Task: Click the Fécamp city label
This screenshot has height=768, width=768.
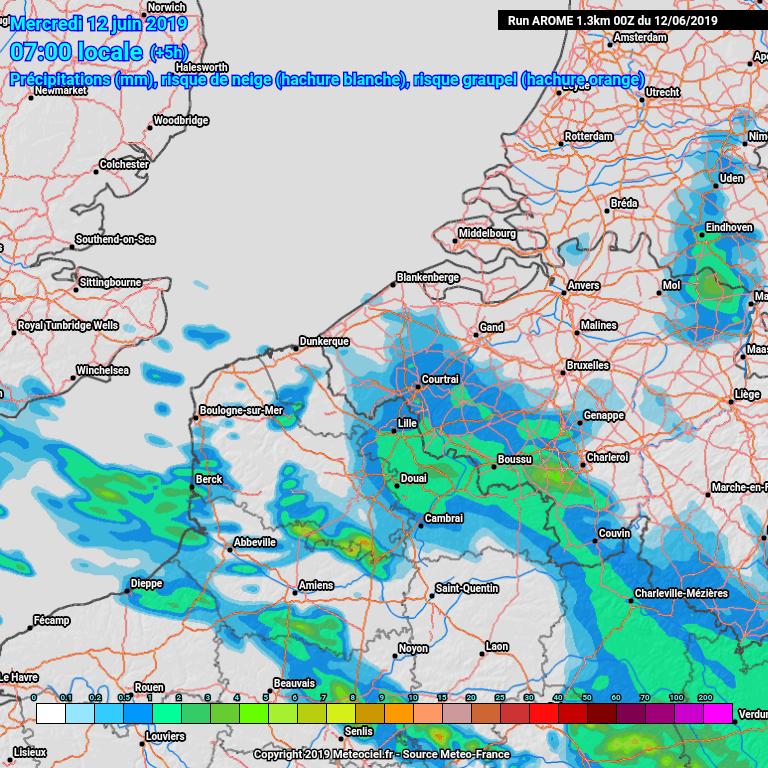Action: (51, 621)
